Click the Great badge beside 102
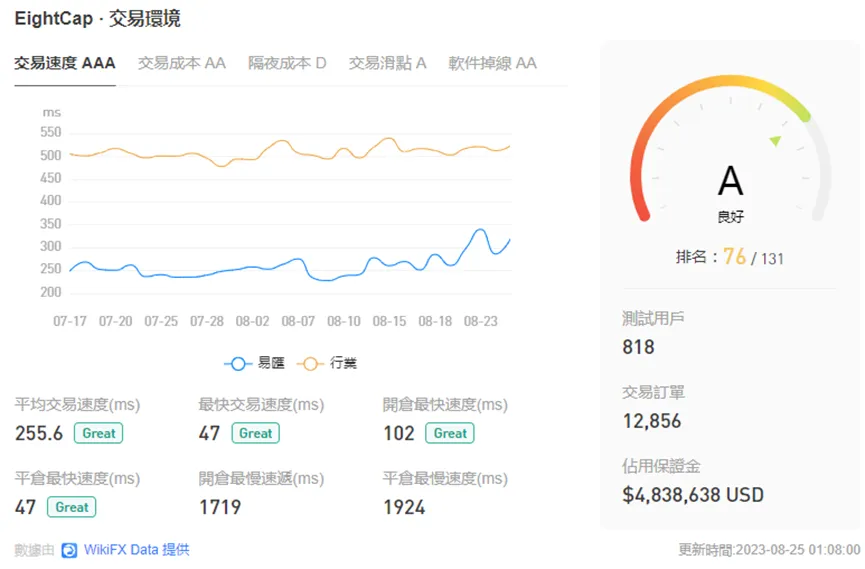This screenshot has width=865, height=569. (x=450, y=433)
